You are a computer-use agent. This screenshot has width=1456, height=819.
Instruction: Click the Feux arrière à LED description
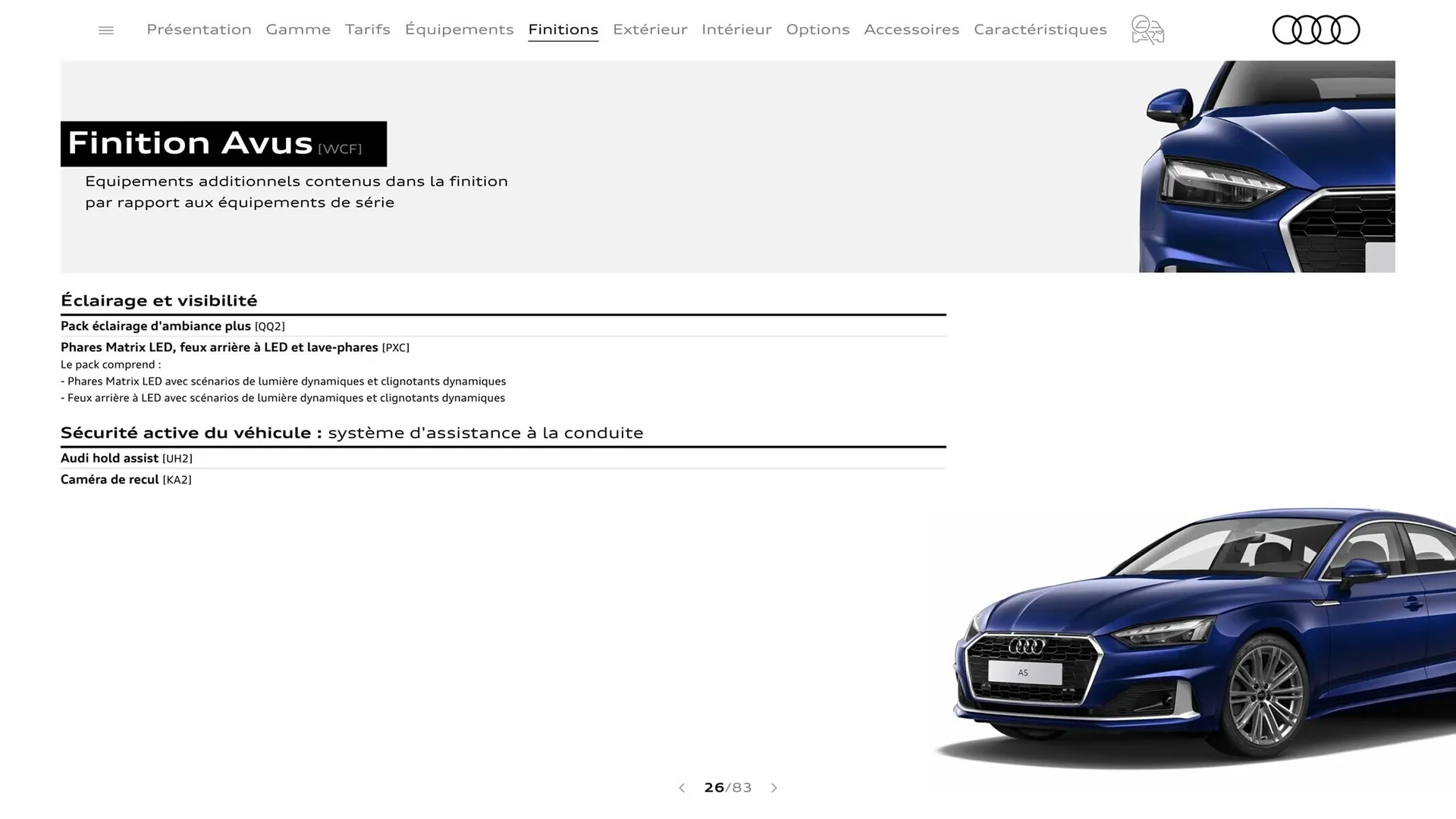coord(283,398)
